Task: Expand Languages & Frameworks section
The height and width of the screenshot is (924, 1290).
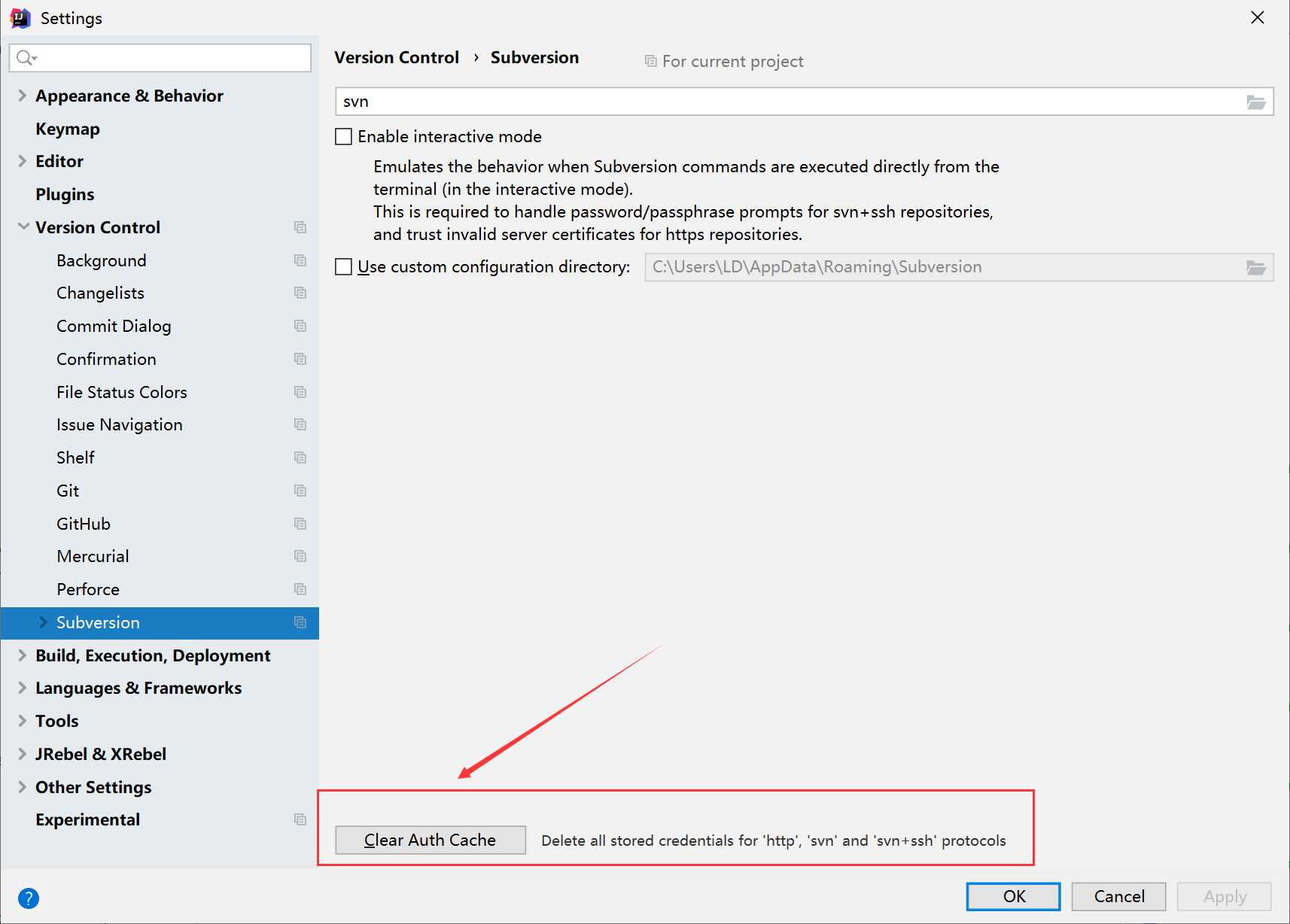Action: coord(22,688)
